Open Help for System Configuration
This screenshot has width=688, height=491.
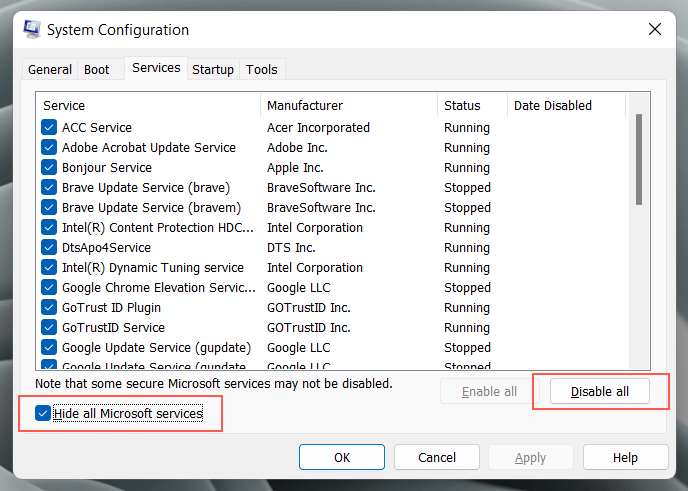coord(625,457)
